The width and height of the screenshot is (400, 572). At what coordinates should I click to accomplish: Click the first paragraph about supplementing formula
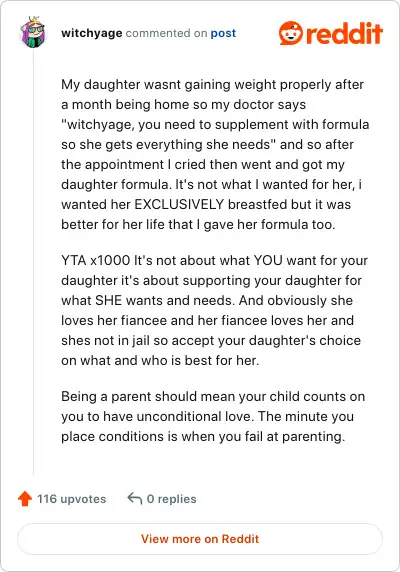tap(215, 154)
